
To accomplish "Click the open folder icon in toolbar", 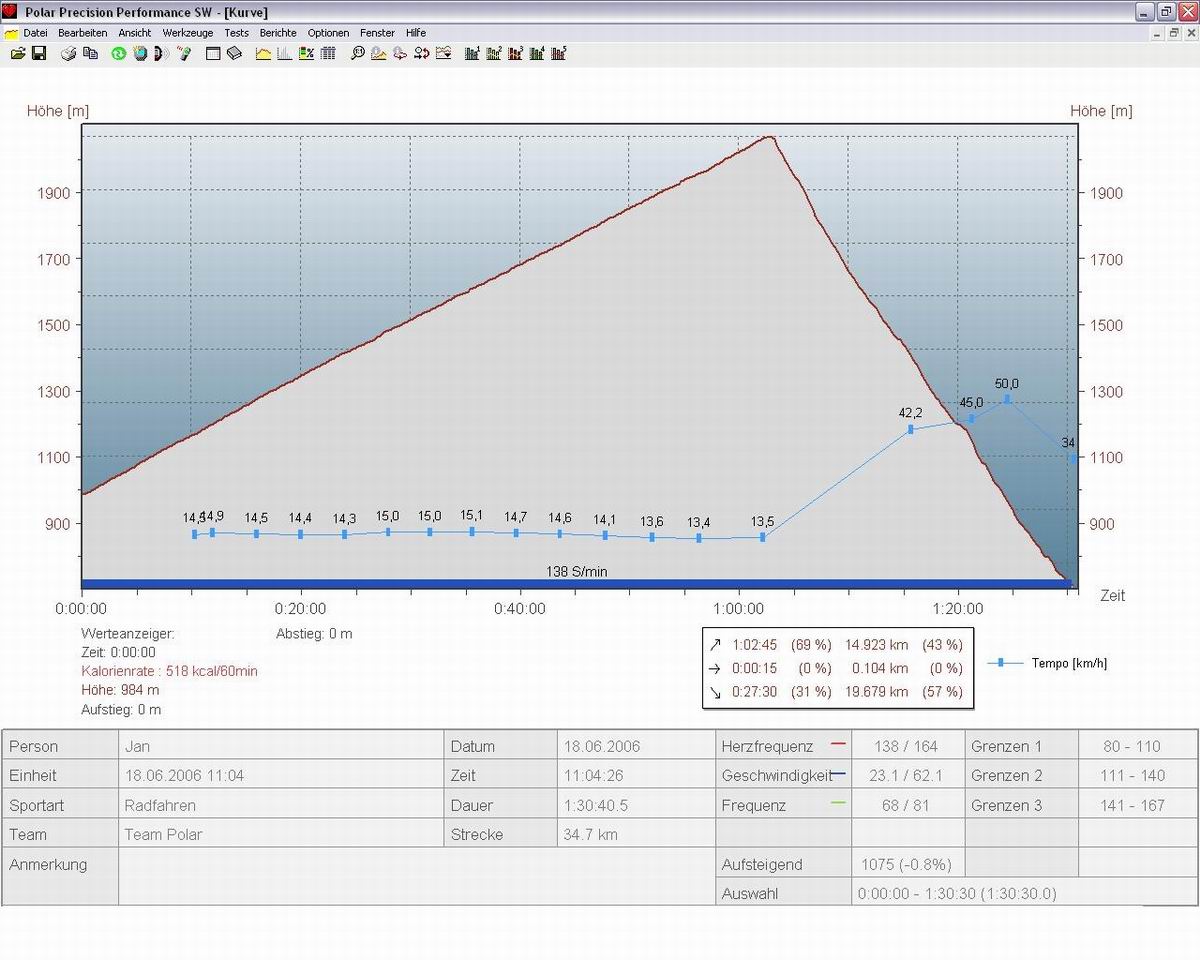I will (x=18, y=53).
